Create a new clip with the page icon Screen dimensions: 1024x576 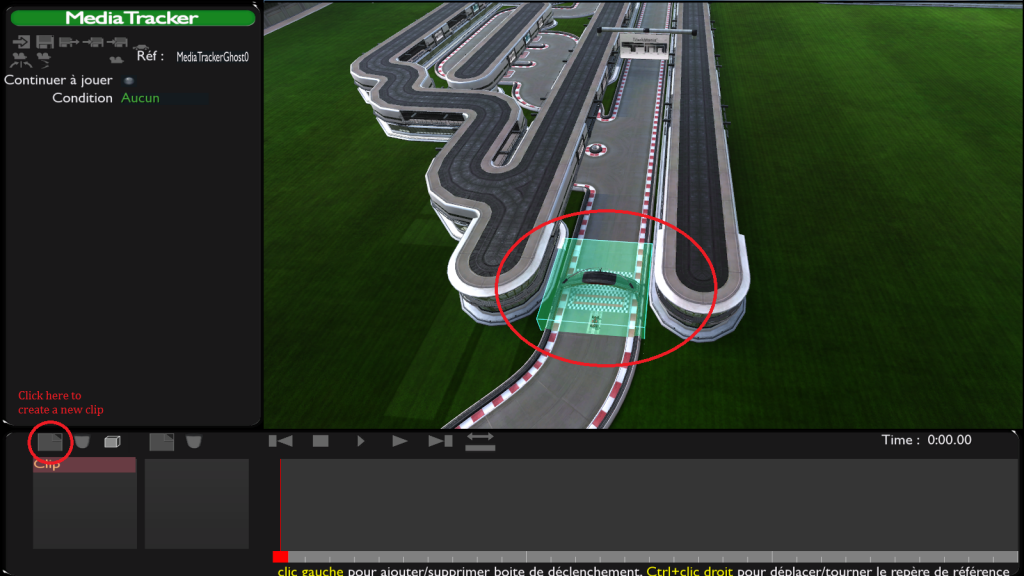pos(50,442)
